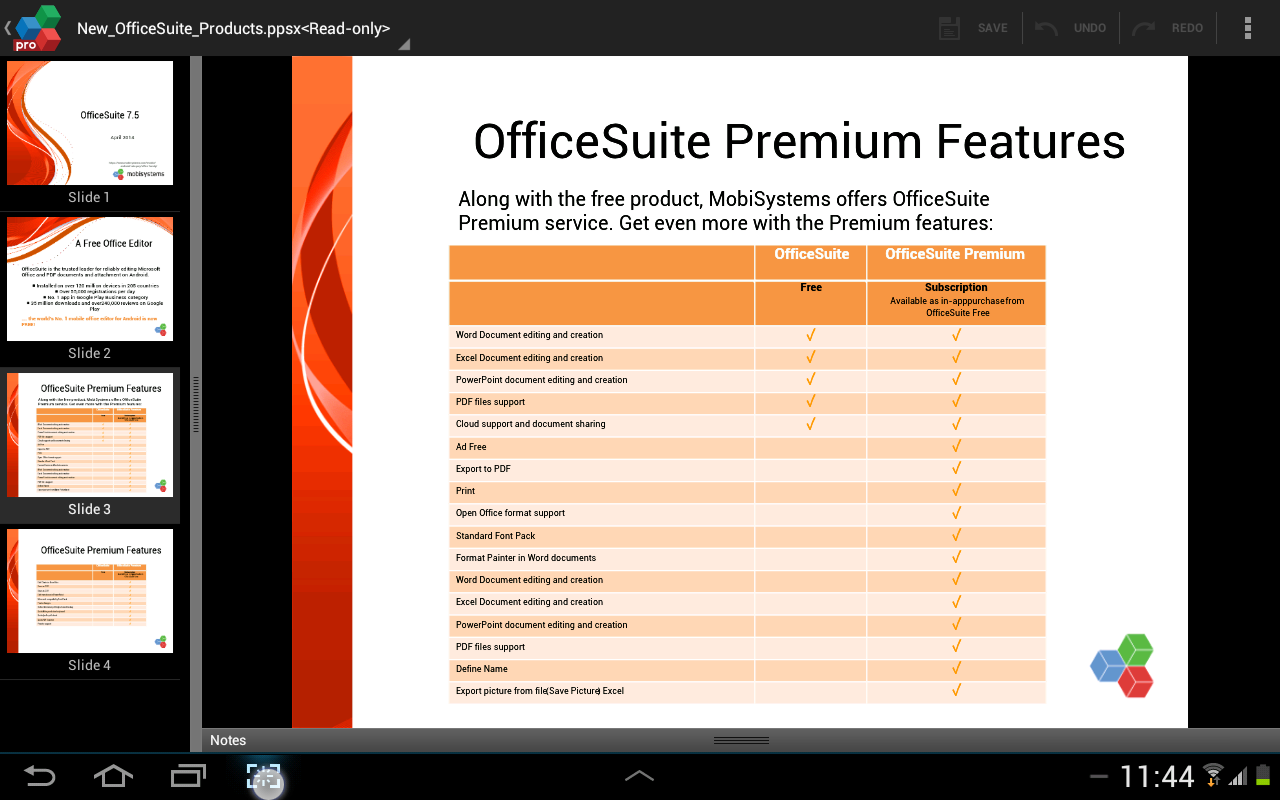
Task: Select the Slide 3 thumbnail
Action: pos(90,435)
